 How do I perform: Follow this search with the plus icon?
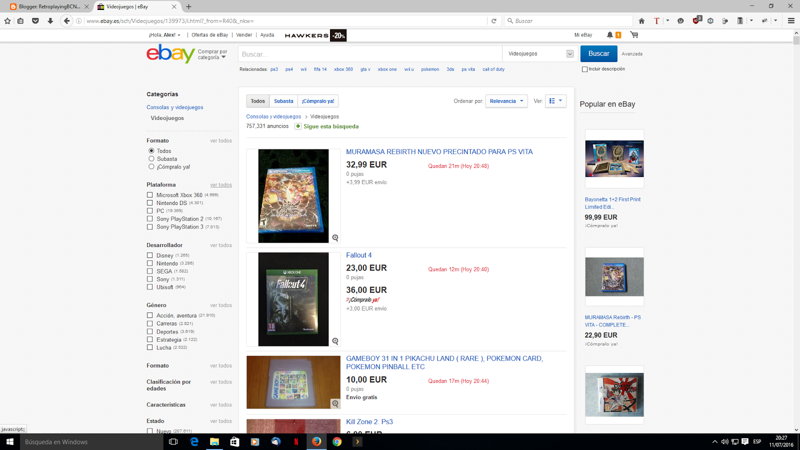[298, 127]
